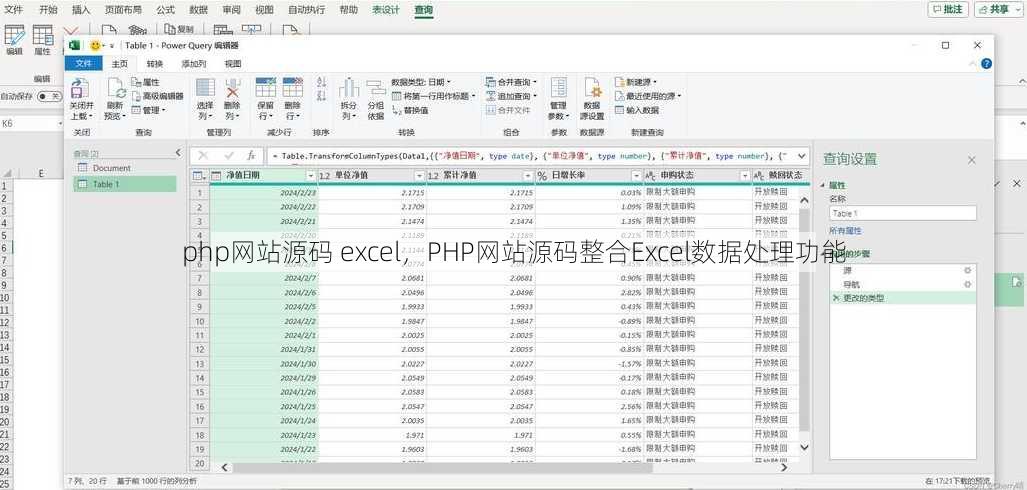This screenshot has width=1027, height=490.
Task: Sort descending using the Z-A icon
Action: [321, 96]
